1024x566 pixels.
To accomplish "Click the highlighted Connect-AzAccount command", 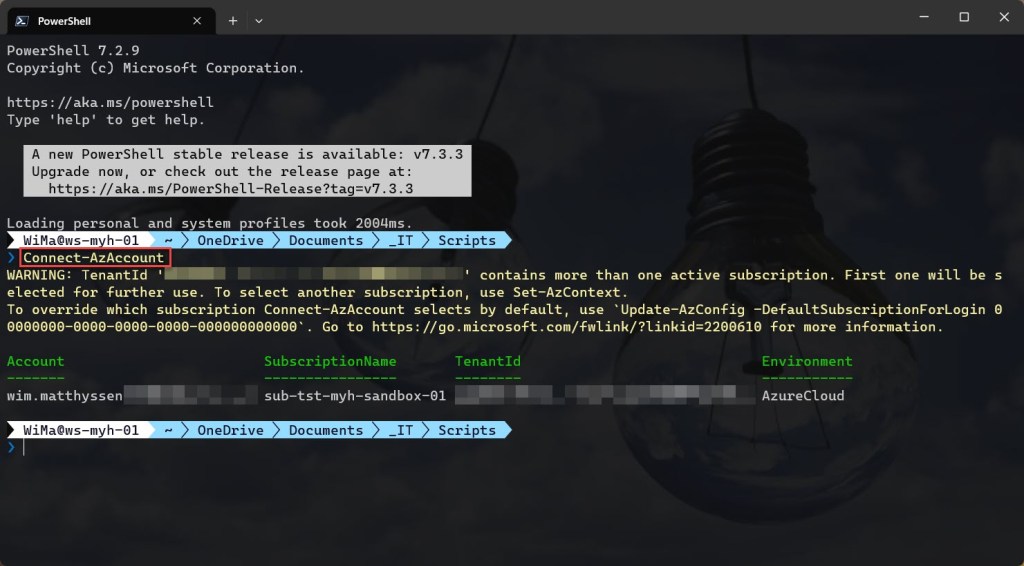I will point(93,258).
